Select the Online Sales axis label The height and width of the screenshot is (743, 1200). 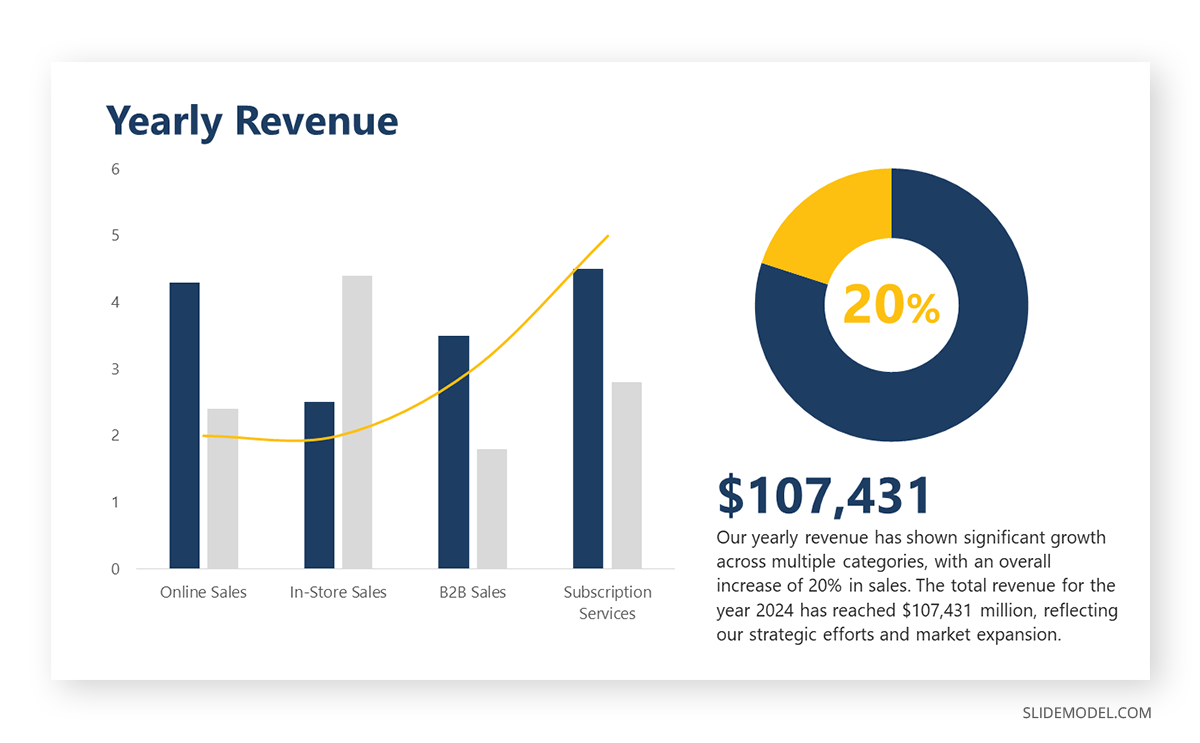click(203, 592)
